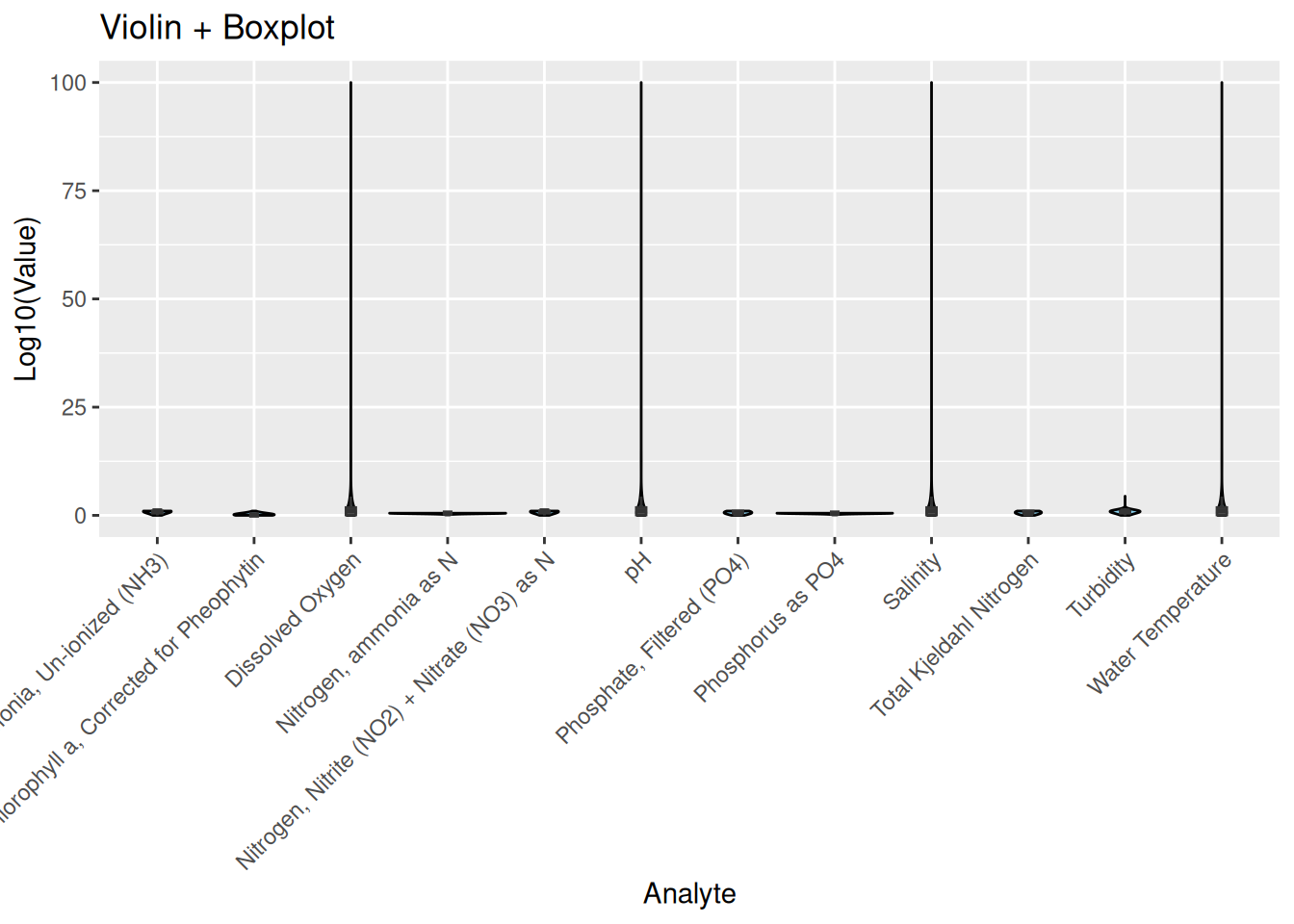
Task: Select the 25 tick label on y-axis
Action: (x=74, y=408)
